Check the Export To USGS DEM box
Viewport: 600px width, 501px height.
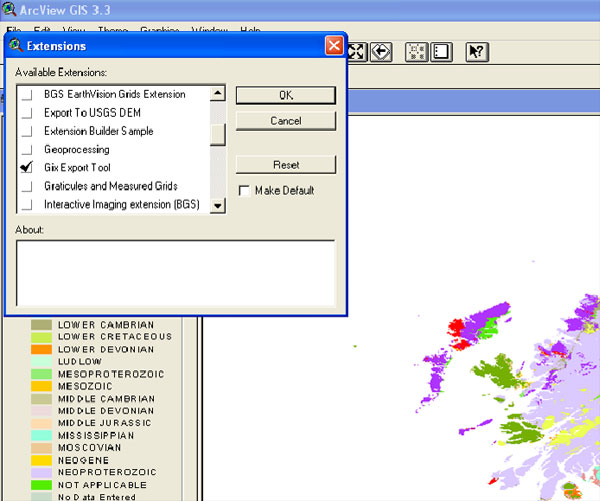27,113
